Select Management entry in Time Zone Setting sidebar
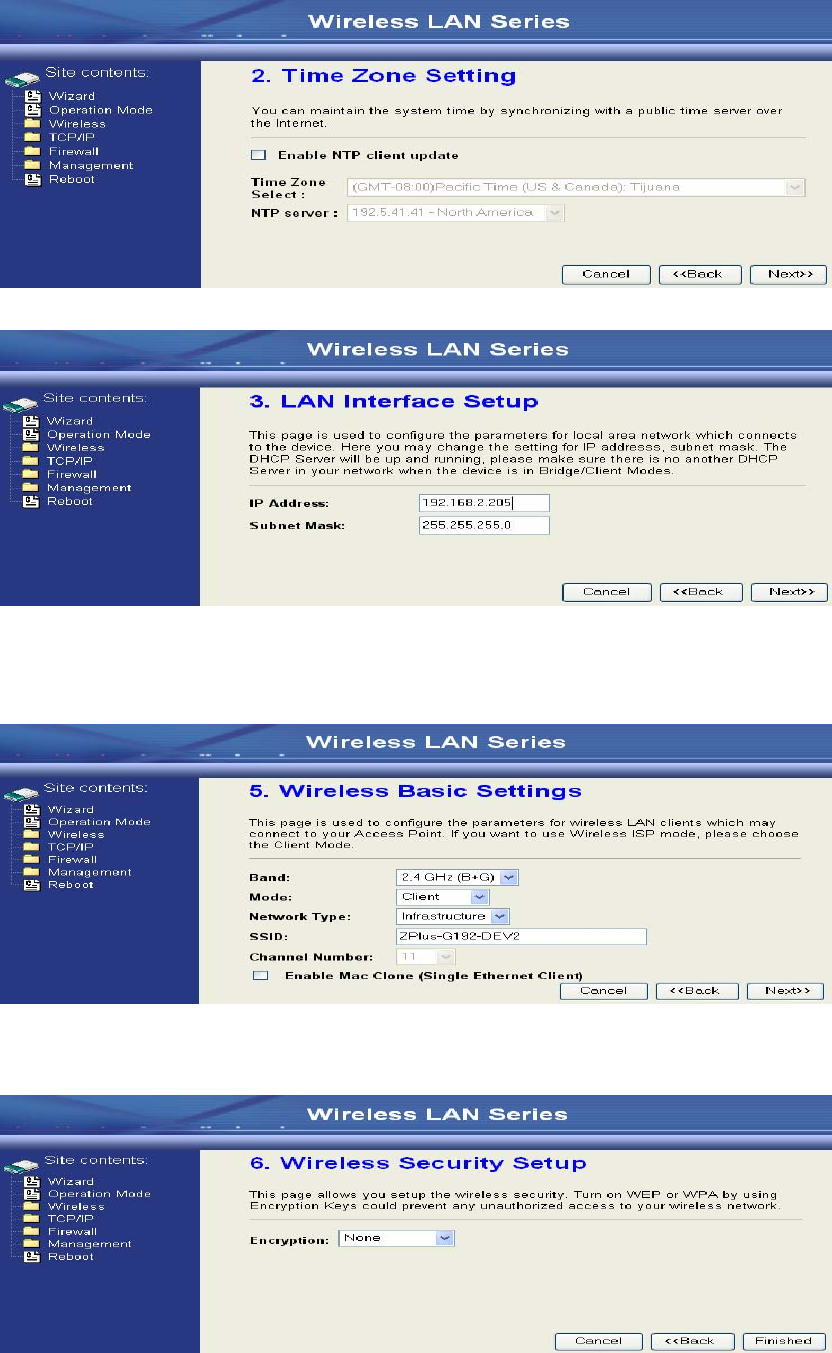 pos(91,166)
